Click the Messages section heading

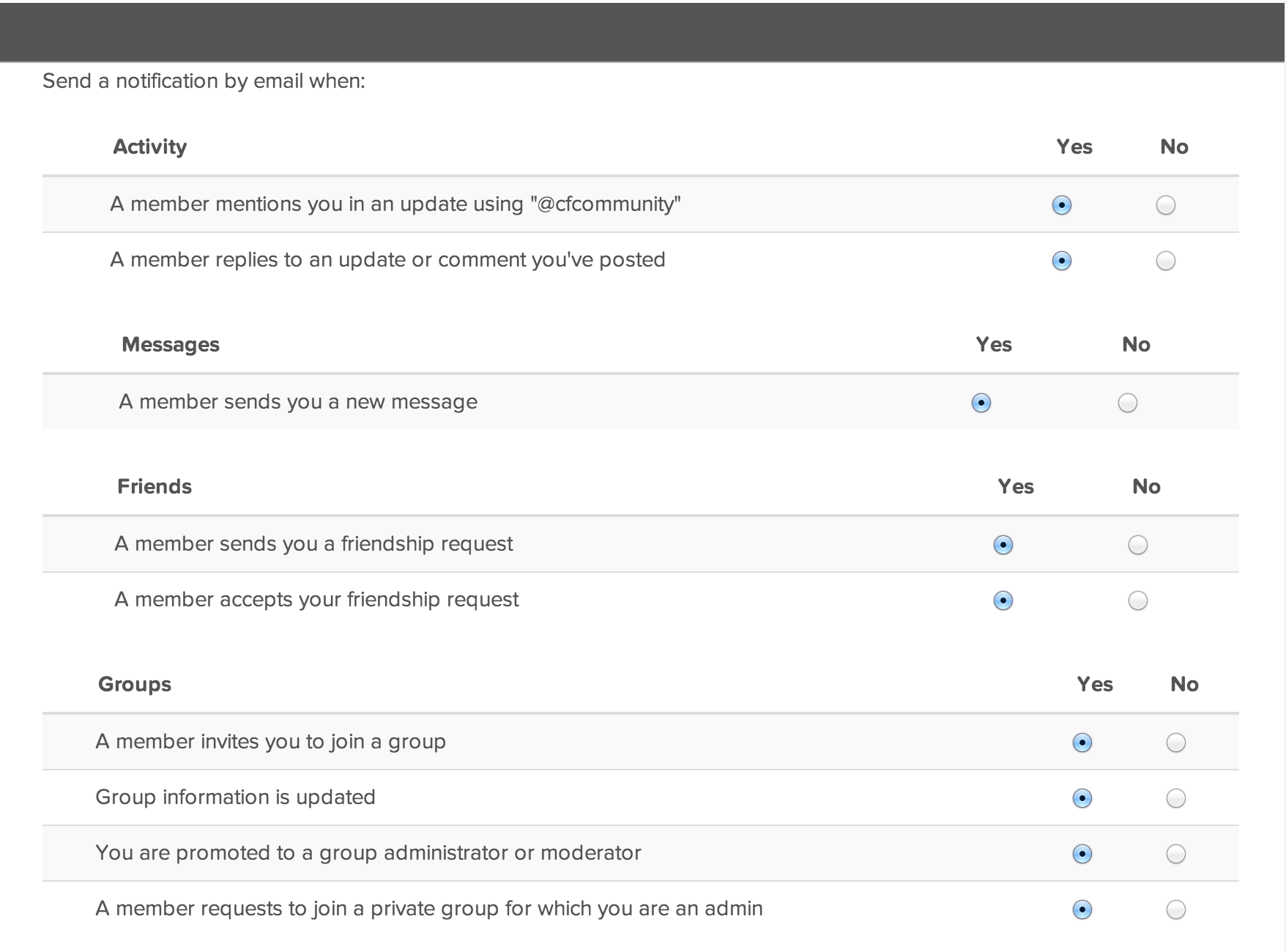click(x=171, y=344)
